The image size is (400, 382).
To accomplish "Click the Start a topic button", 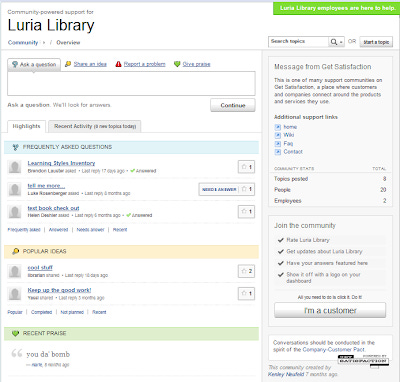I will 376,42.
